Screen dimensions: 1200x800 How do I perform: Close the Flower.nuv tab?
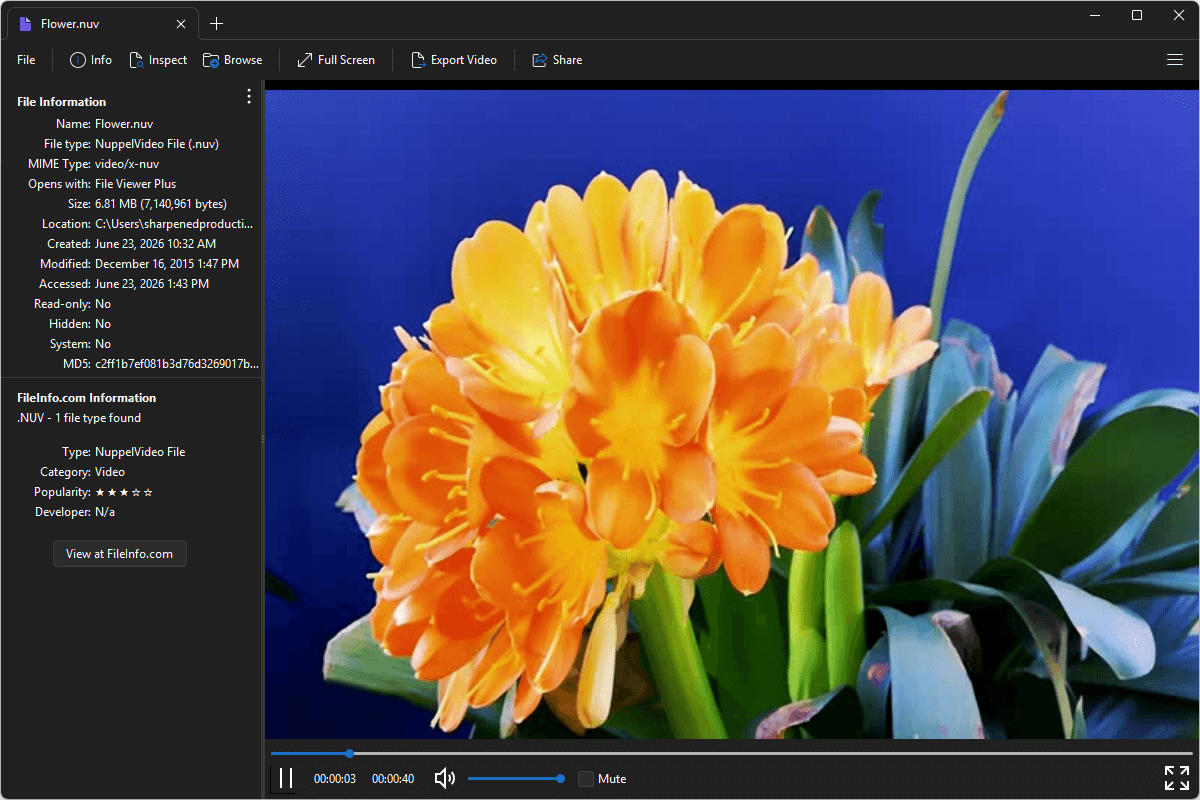pyautogui.click(x=181, y=23)
